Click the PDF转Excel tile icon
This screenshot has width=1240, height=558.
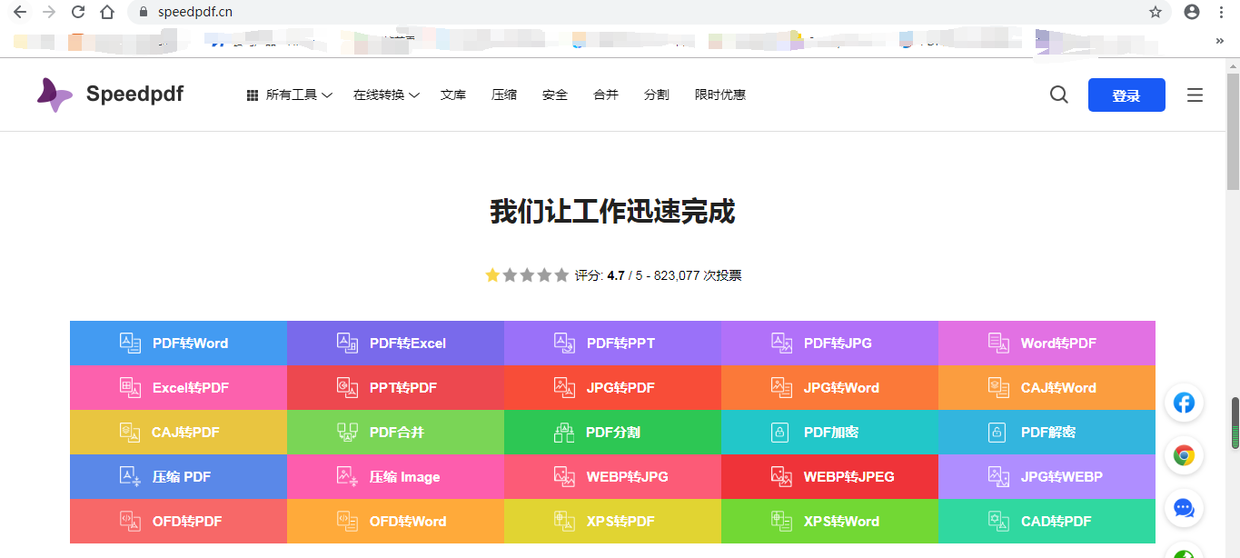click(x=347, y=343)
